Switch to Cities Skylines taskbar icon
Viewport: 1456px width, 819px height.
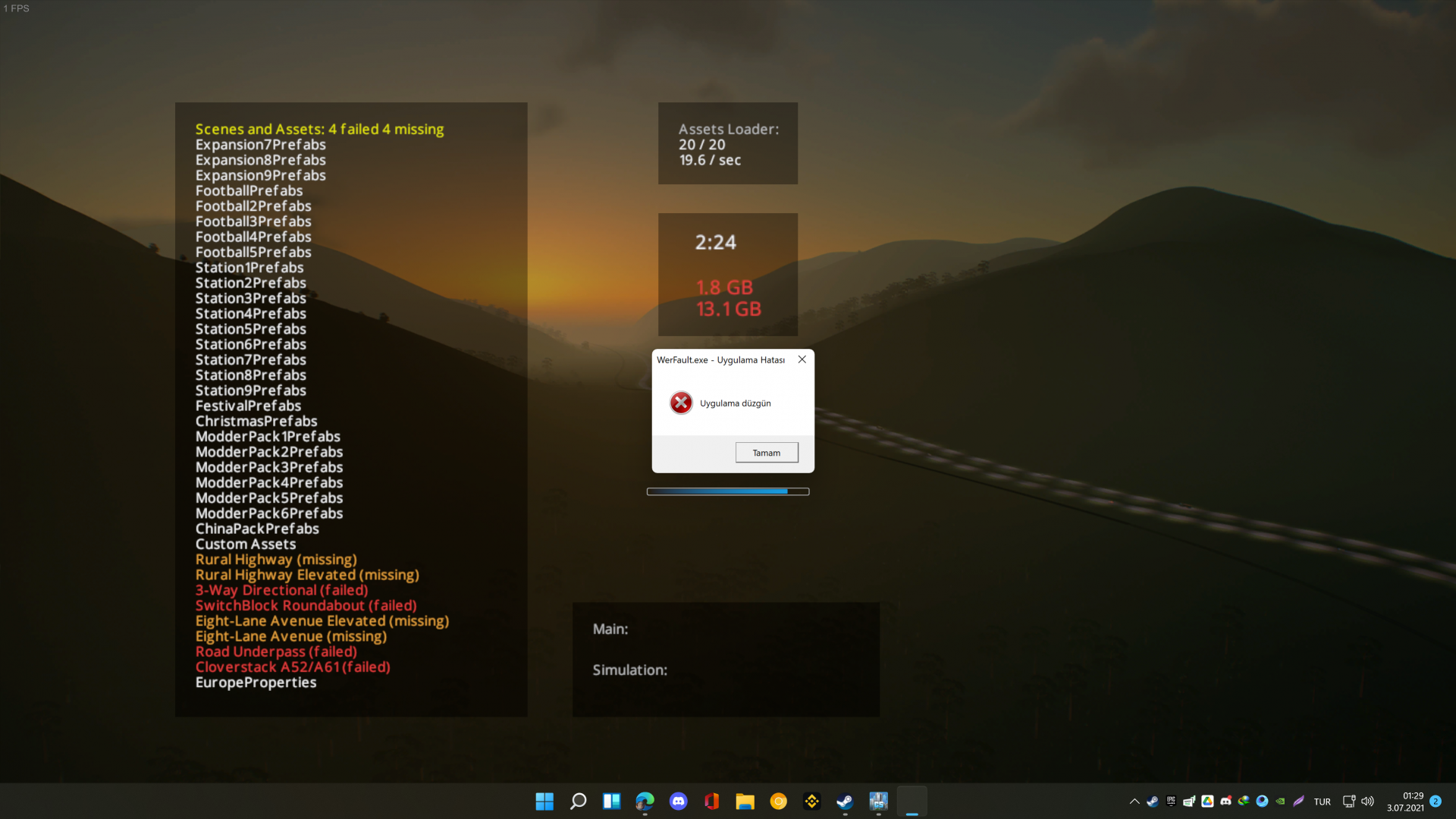coord(878,802)
